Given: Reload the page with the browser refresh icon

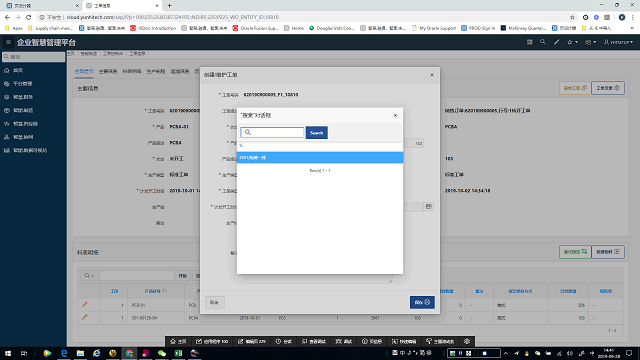Looking at the screenshot, I should pyautogui.click(x=29, y=17).
